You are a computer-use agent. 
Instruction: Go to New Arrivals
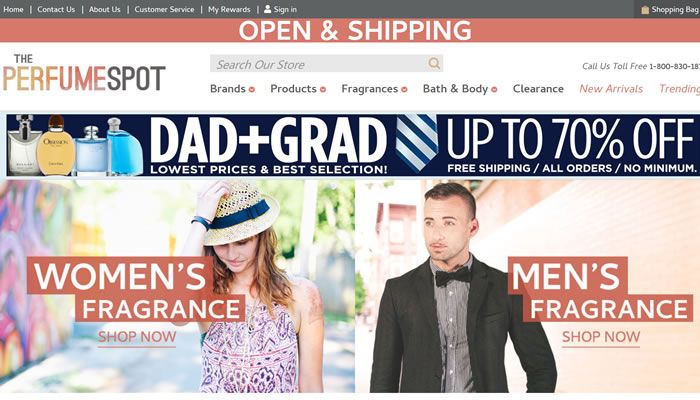(611, 89)
